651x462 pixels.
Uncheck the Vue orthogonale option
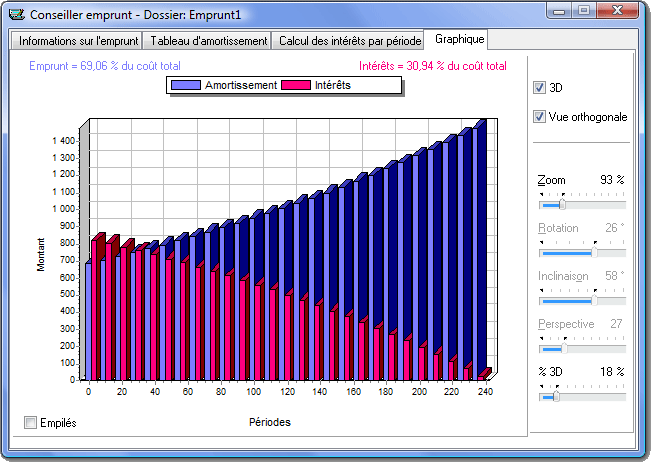[540, 117]
